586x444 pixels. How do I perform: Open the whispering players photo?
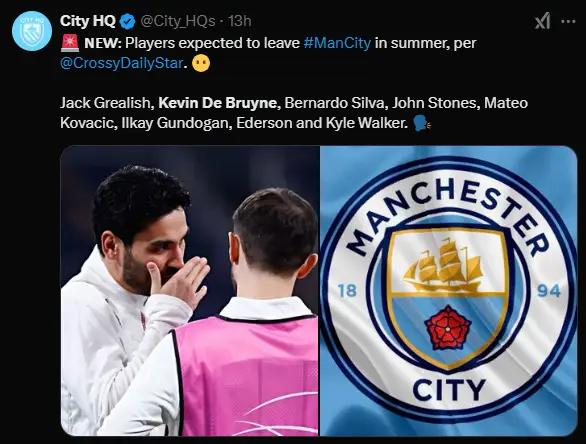(190, 290)
